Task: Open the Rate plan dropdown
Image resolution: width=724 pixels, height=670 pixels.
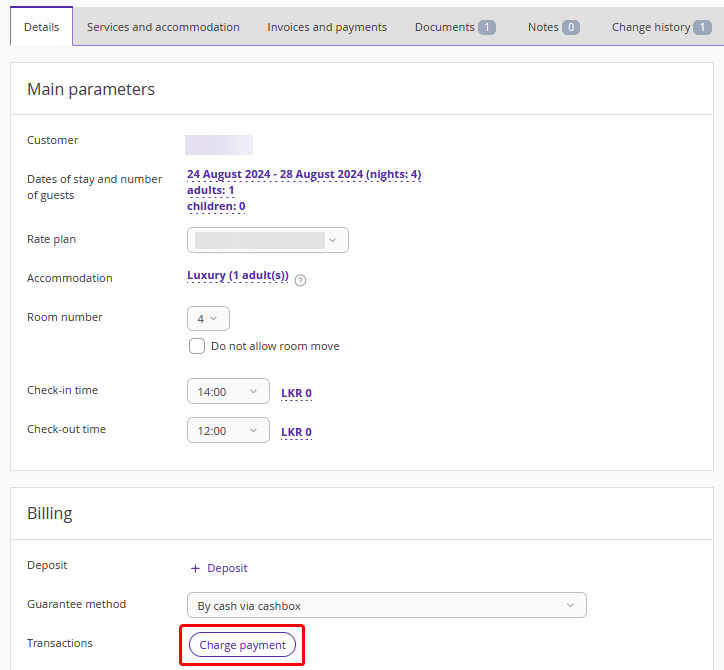Action: click(267, 240)
